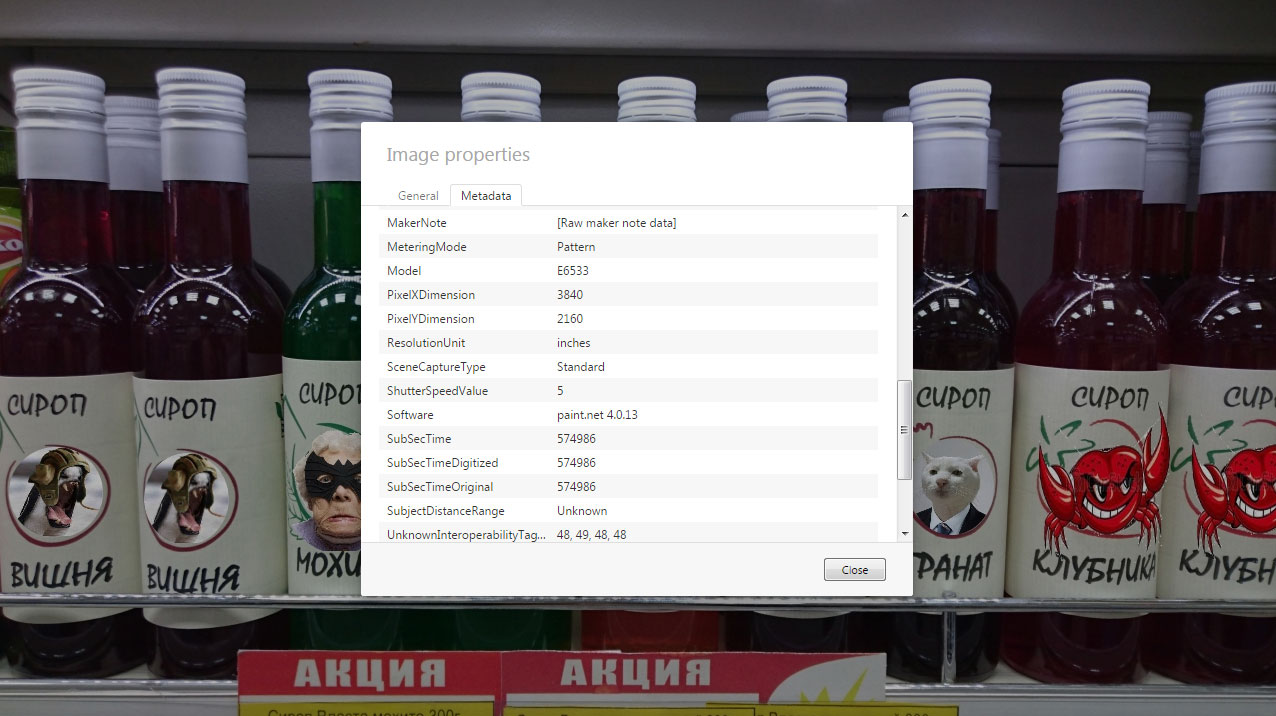The height and width of the screenshot is (716, 1276).
Task: Click the 'Pattern' metering value
Action: click(x=576, y=247)
